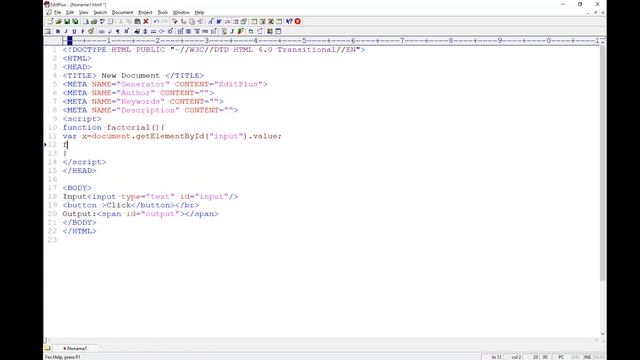Click the Print icon in toolbar
This screenshot has height=360, width=640.
point(94,21)
